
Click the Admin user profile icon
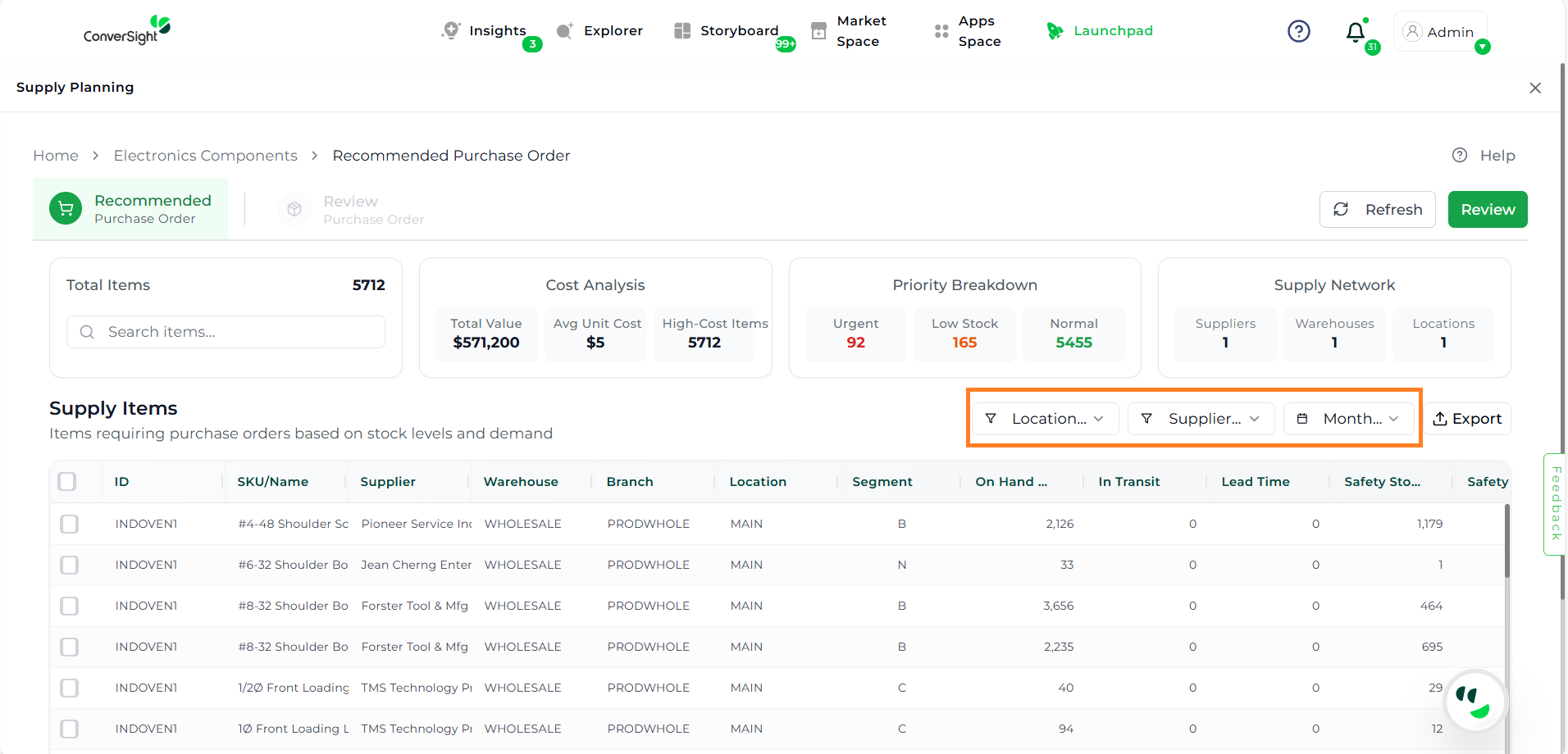1412,31
